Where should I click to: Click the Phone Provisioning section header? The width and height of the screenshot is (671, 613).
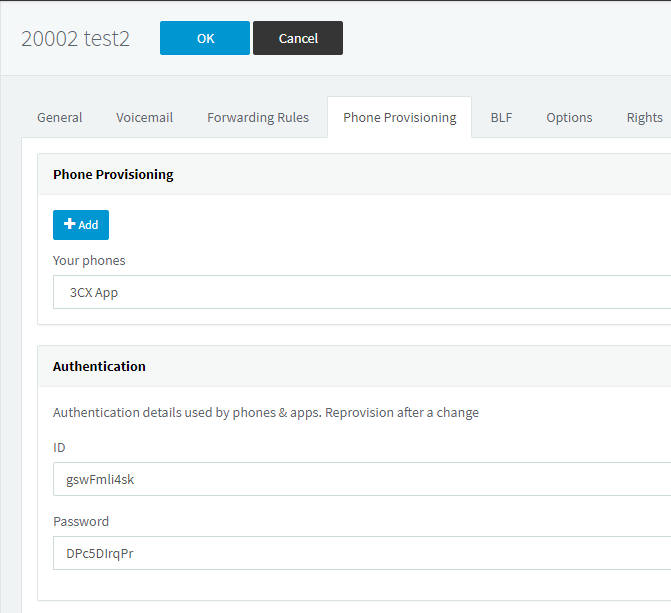(113, 174)
